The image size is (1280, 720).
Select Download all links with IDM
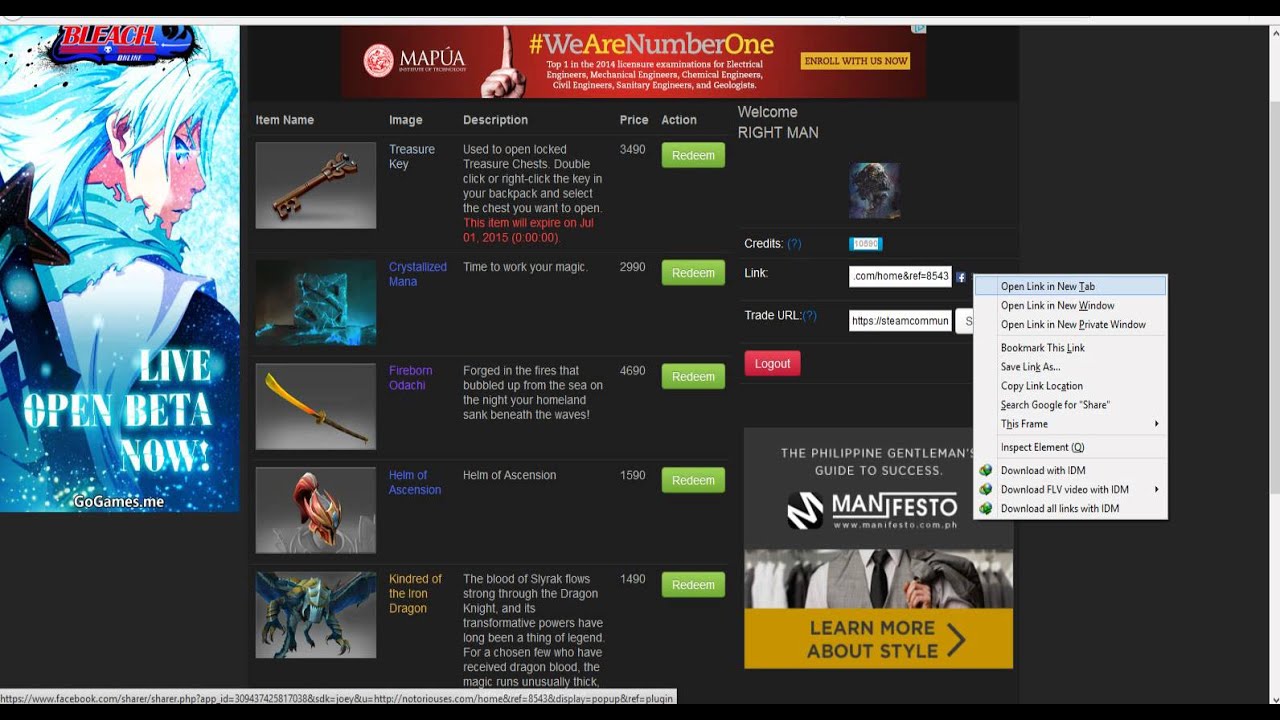click(x=1070, y=508)
